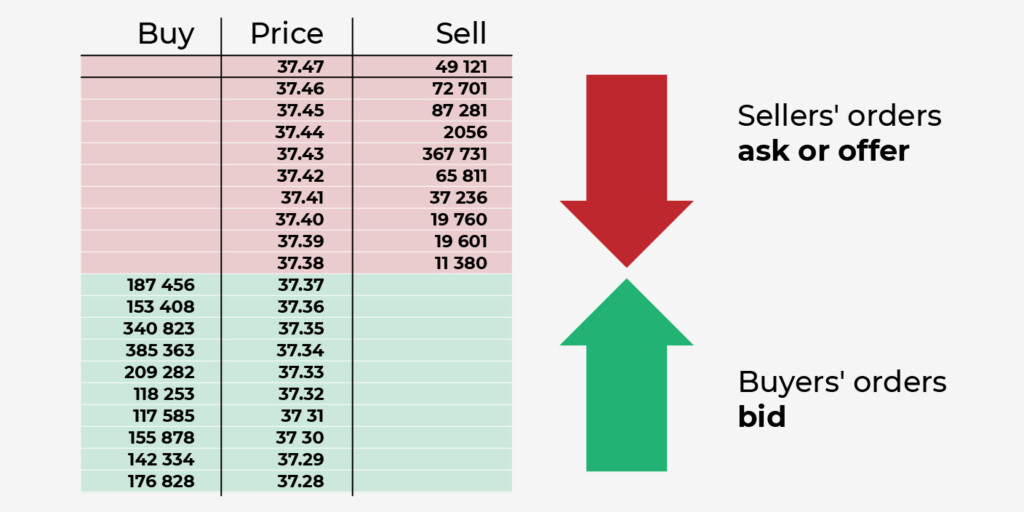Click the green upward buy arrow
Image resolution: width=1024 pixels, height=512 pixels.
pos(626,380)
